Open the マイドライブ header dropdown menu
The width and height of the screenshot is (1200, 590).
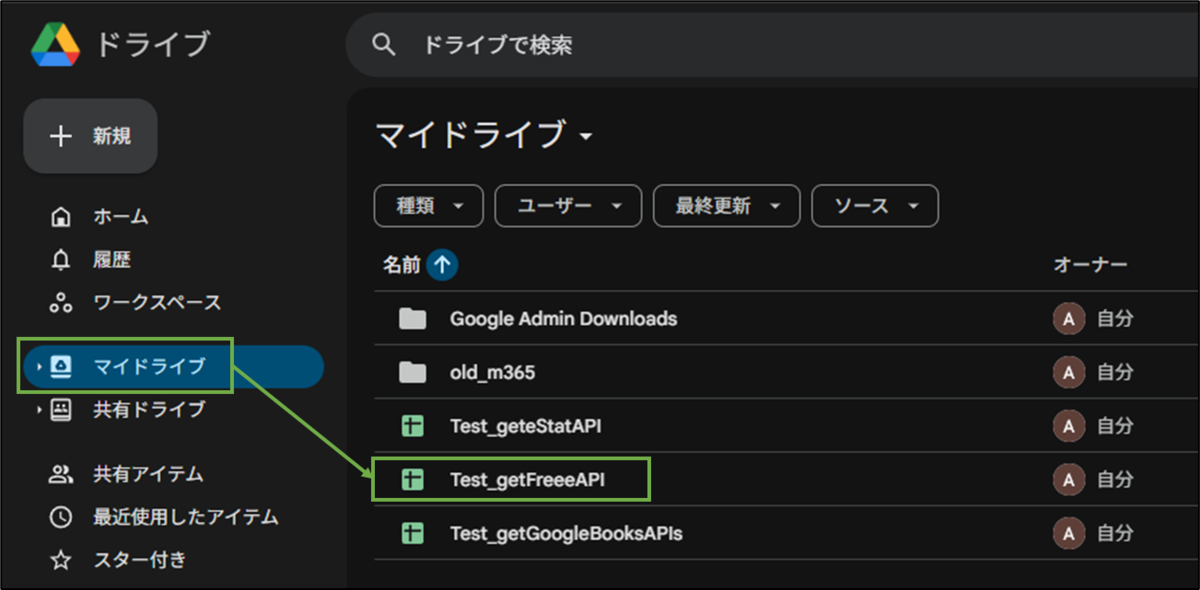588,138
